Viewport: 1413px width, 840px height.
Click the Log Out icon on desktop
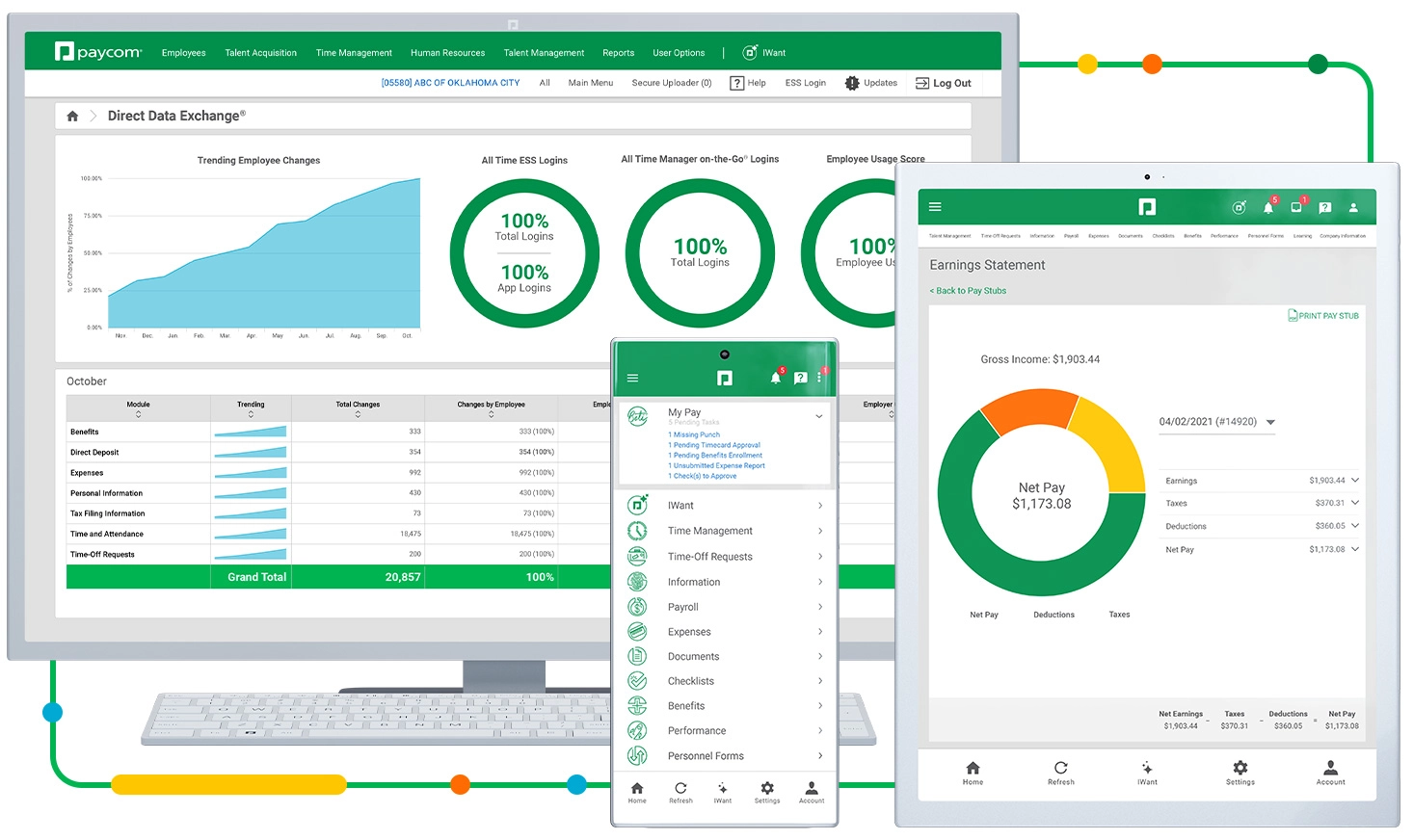922,83
